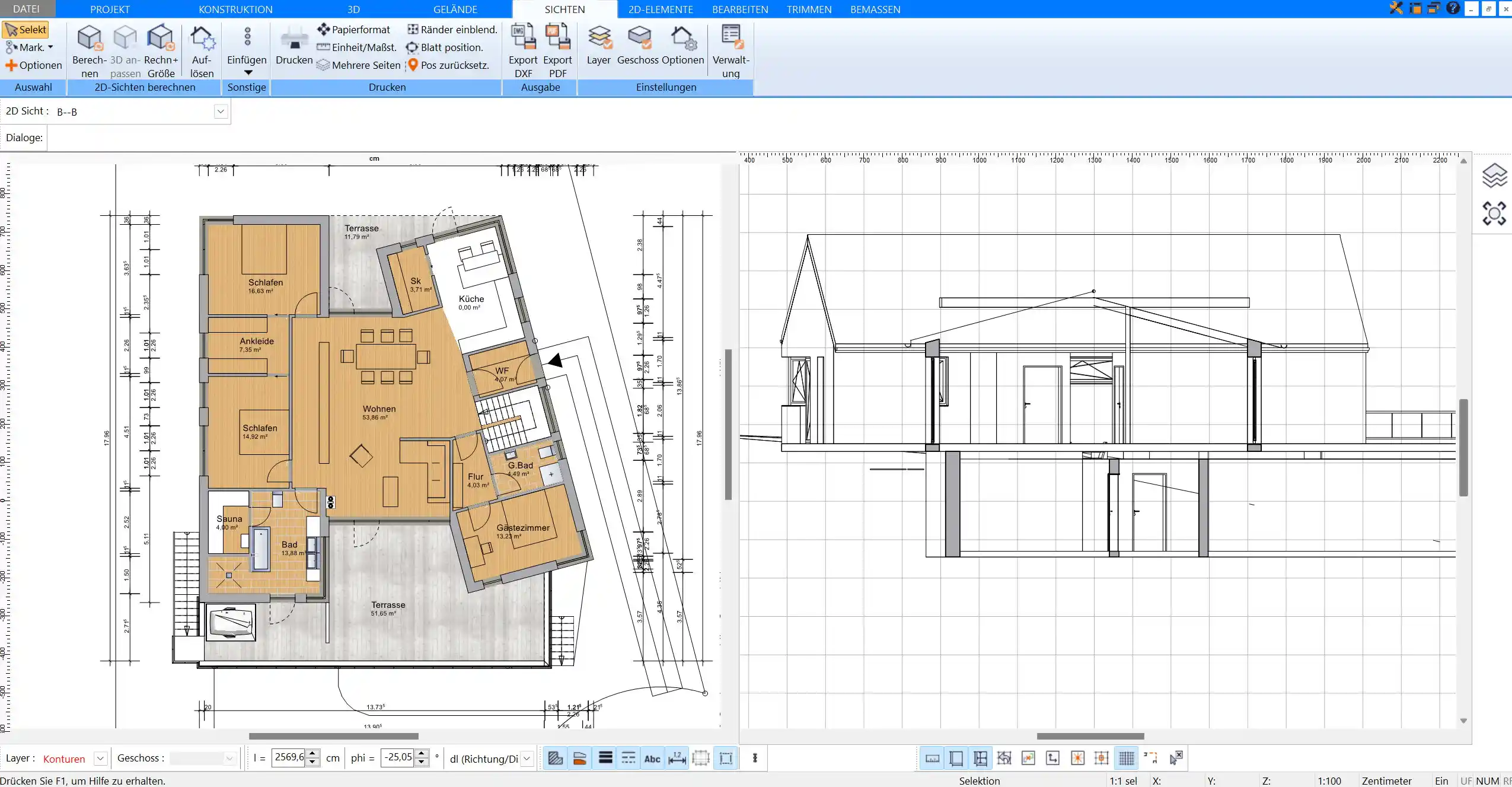Select the Selekt arrow tool
Screen dimensions: 1512x787
[x=25, y=30]
